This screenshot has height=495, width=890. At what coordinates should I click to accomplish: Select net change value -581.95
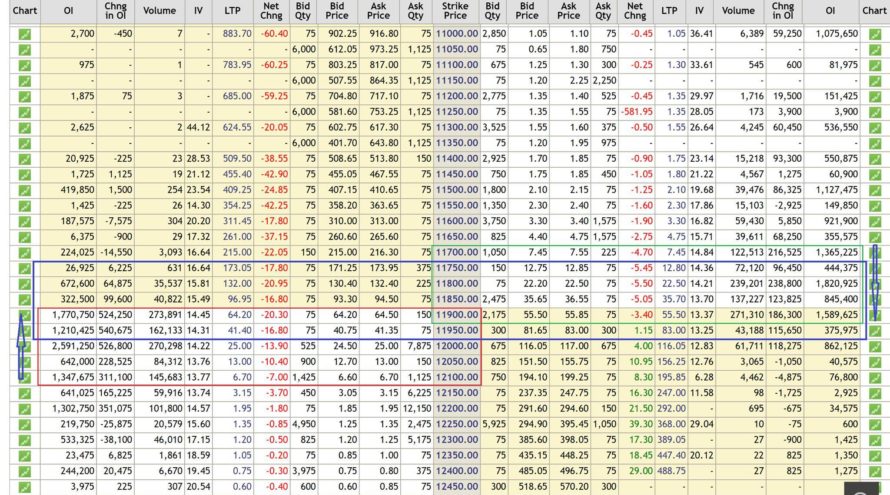tap(636, 112)
